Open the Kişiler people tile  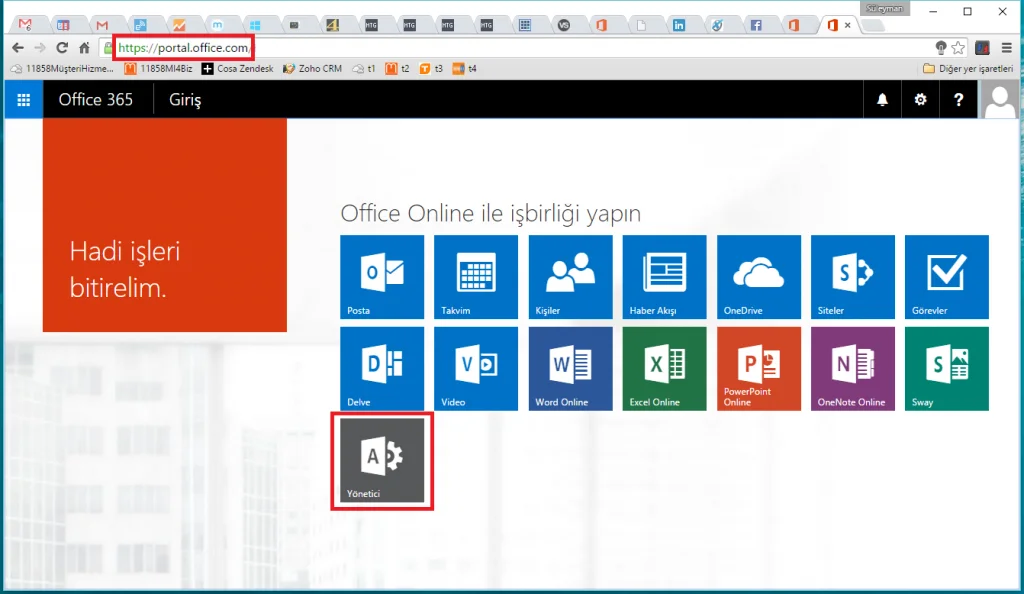[x=570, y=277]
